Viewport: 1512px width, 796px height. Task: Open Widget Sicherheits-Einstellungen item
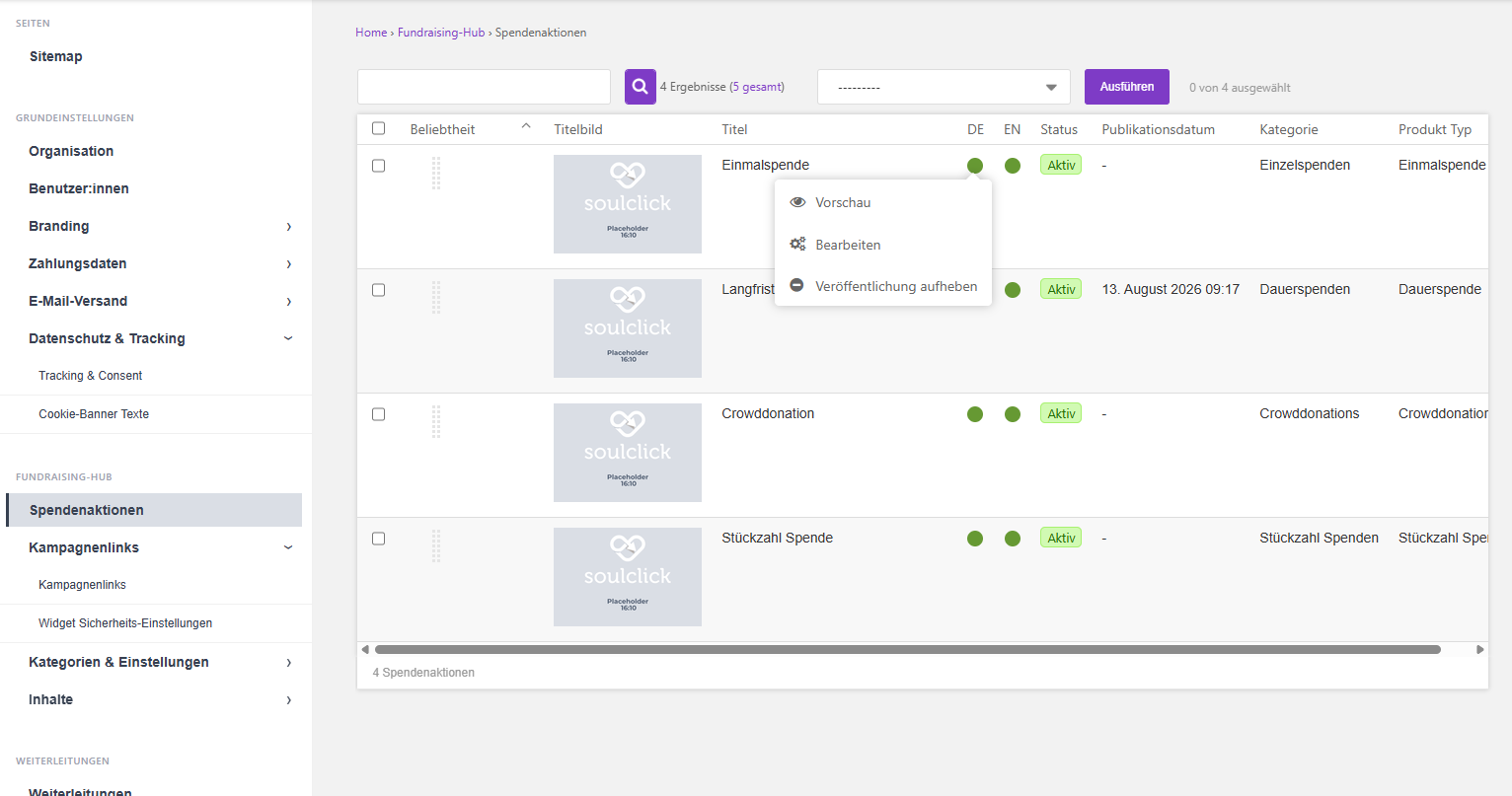pos(125,623)
